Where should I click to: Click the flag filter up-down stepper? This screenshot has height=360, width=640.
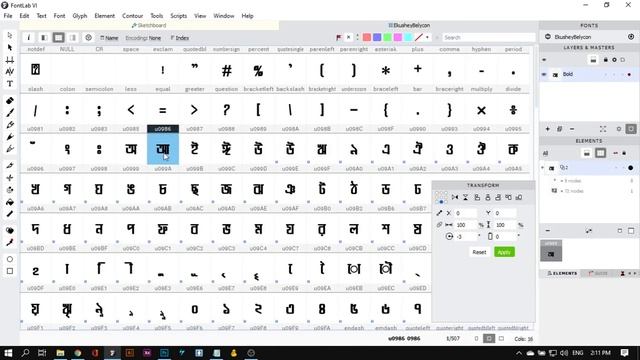[x=358, y=38]
